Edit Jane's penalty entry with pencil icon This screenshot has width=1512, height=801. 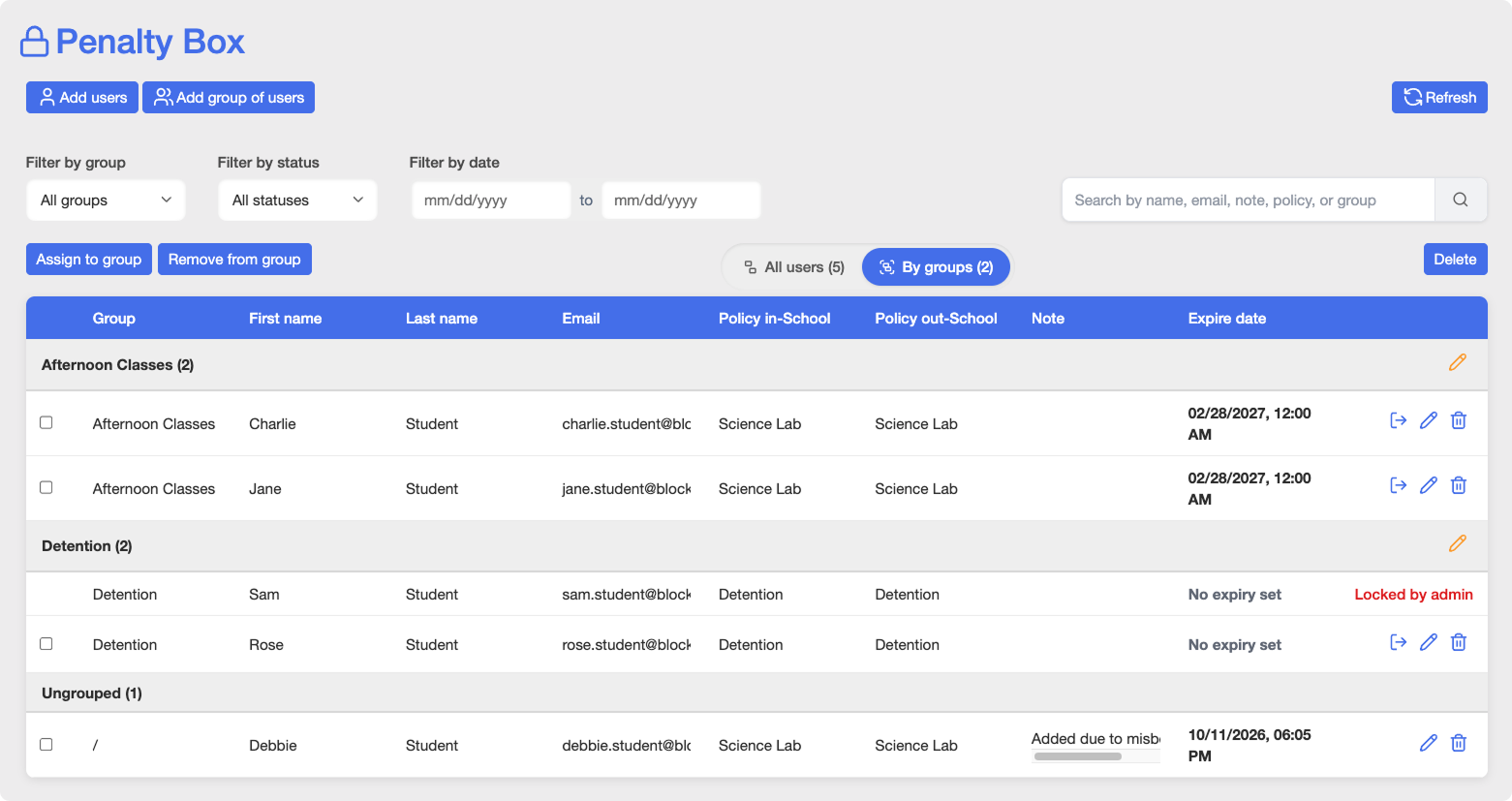pos(1428,485)
